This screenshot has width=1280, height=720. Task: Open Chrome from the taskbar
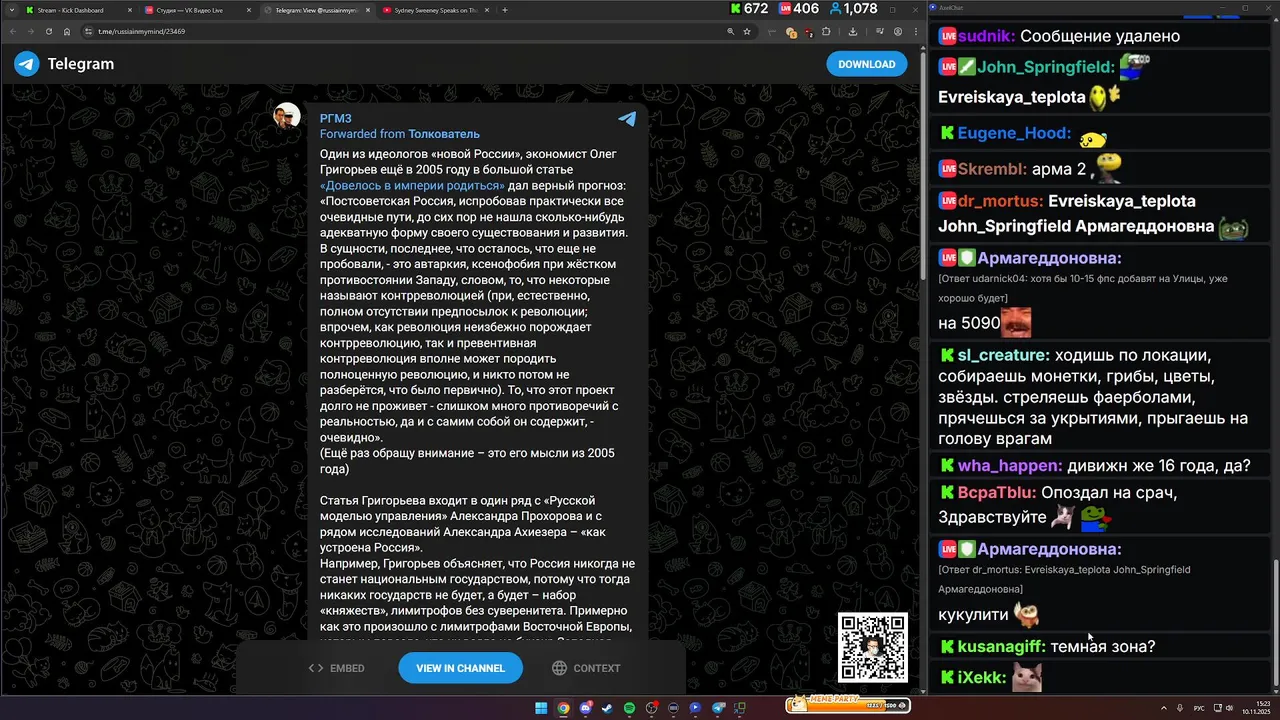tap(563, 708)
